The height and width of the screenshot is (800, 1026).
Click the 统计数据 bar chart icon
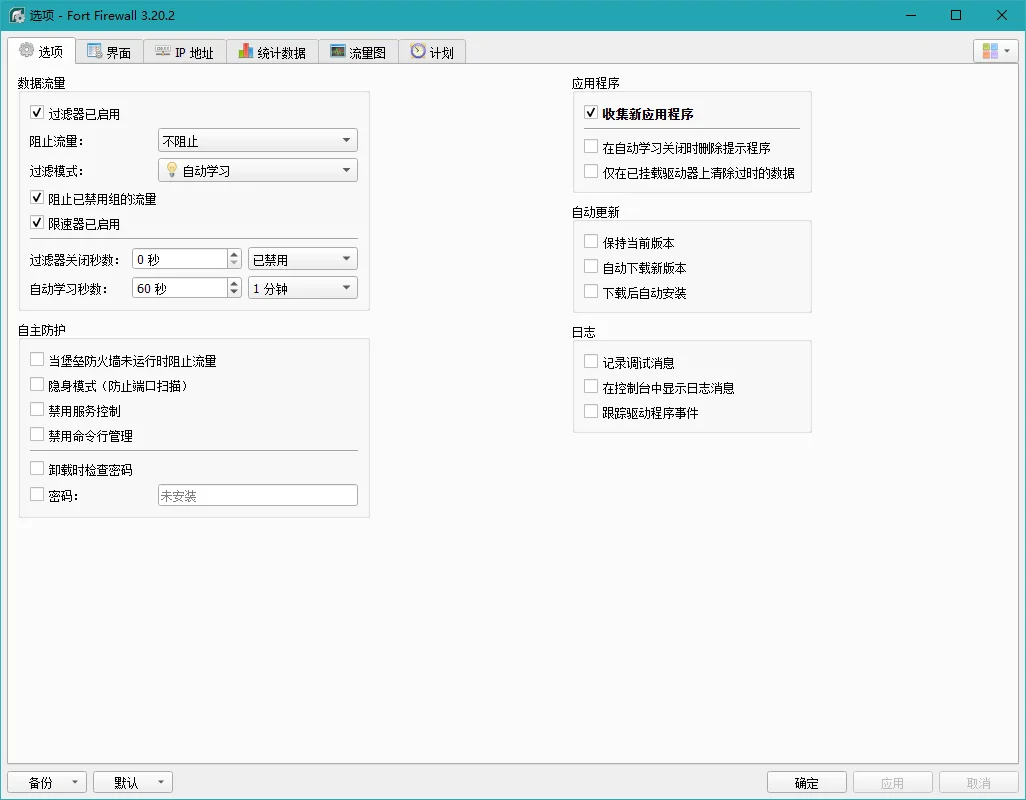point(245,51)
